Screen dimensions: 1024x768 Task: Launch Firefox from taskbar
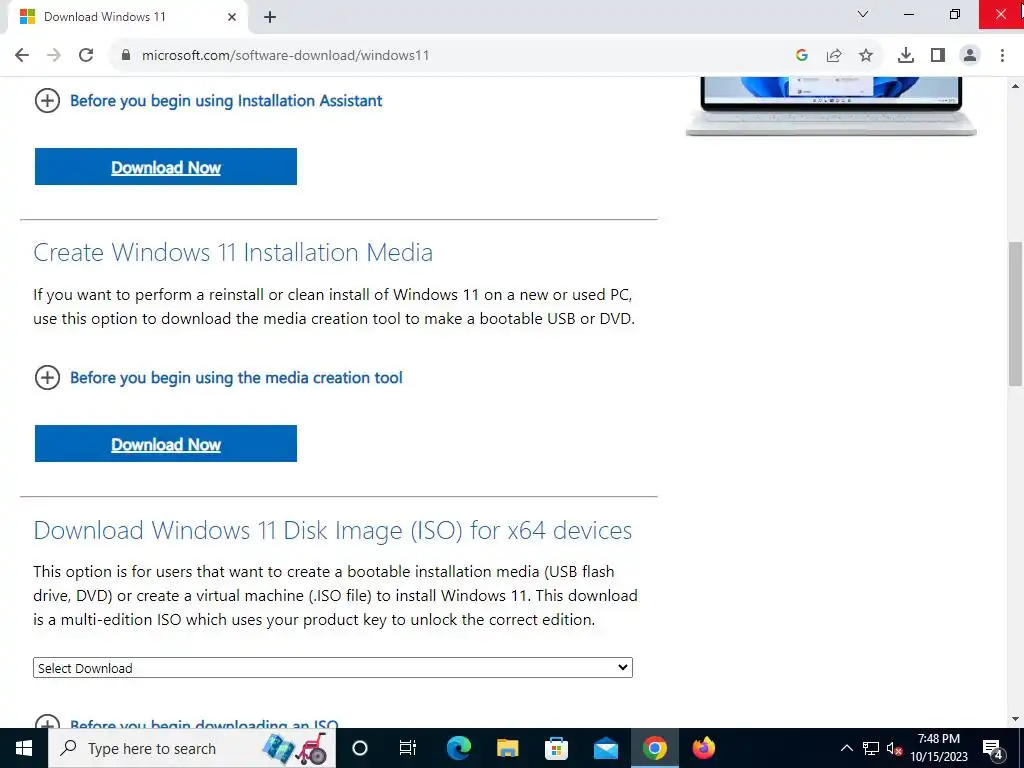coord(703,748)
